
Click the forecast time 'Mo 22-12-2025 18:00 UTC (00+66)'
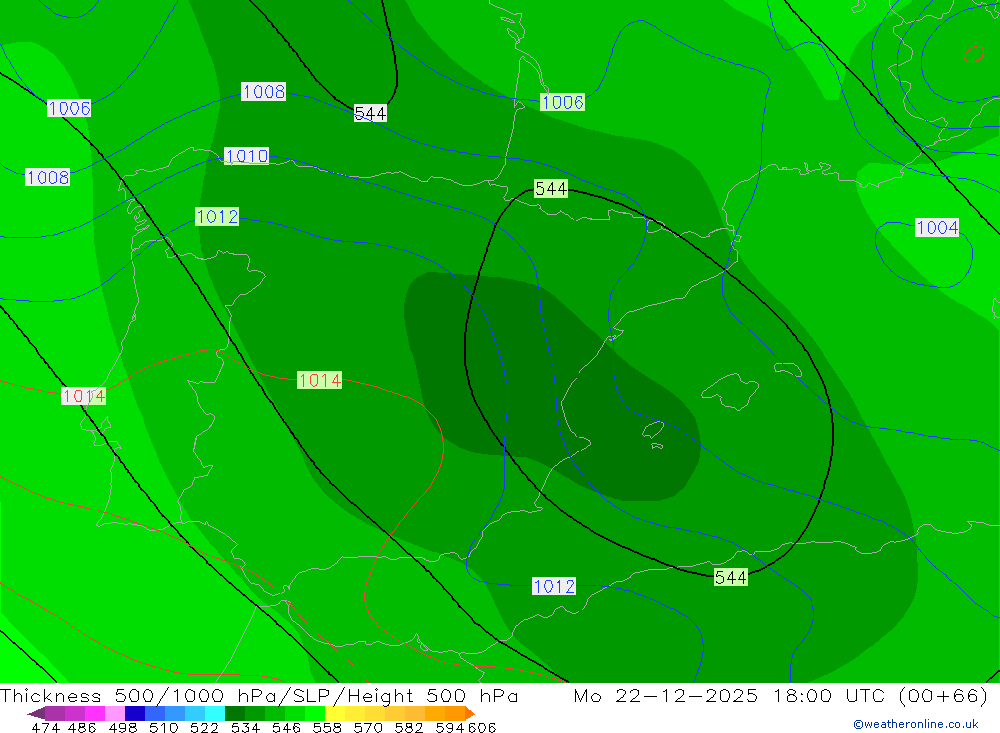coord(781,695)
